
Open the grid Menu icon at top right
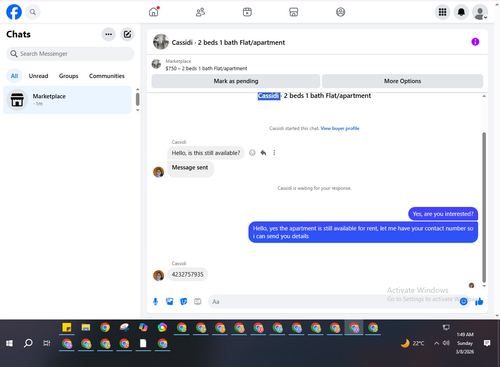pyautogui.click(x=442, y=12)
